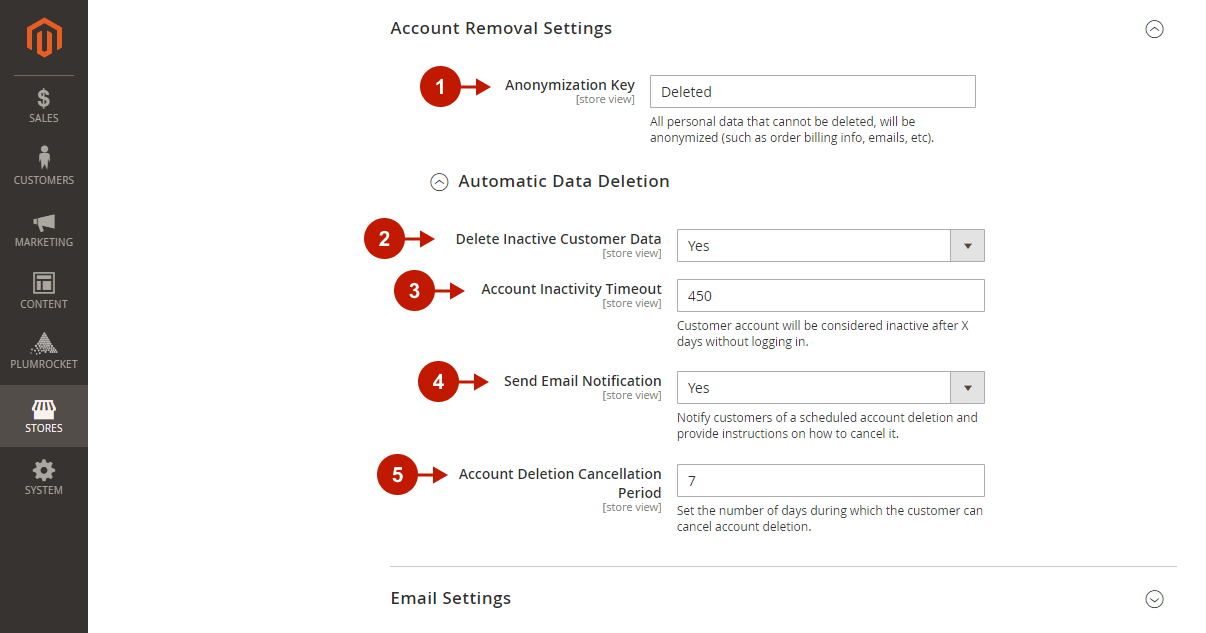
Task: Click the Anonymization Key text field
Action: pos(812,92)
